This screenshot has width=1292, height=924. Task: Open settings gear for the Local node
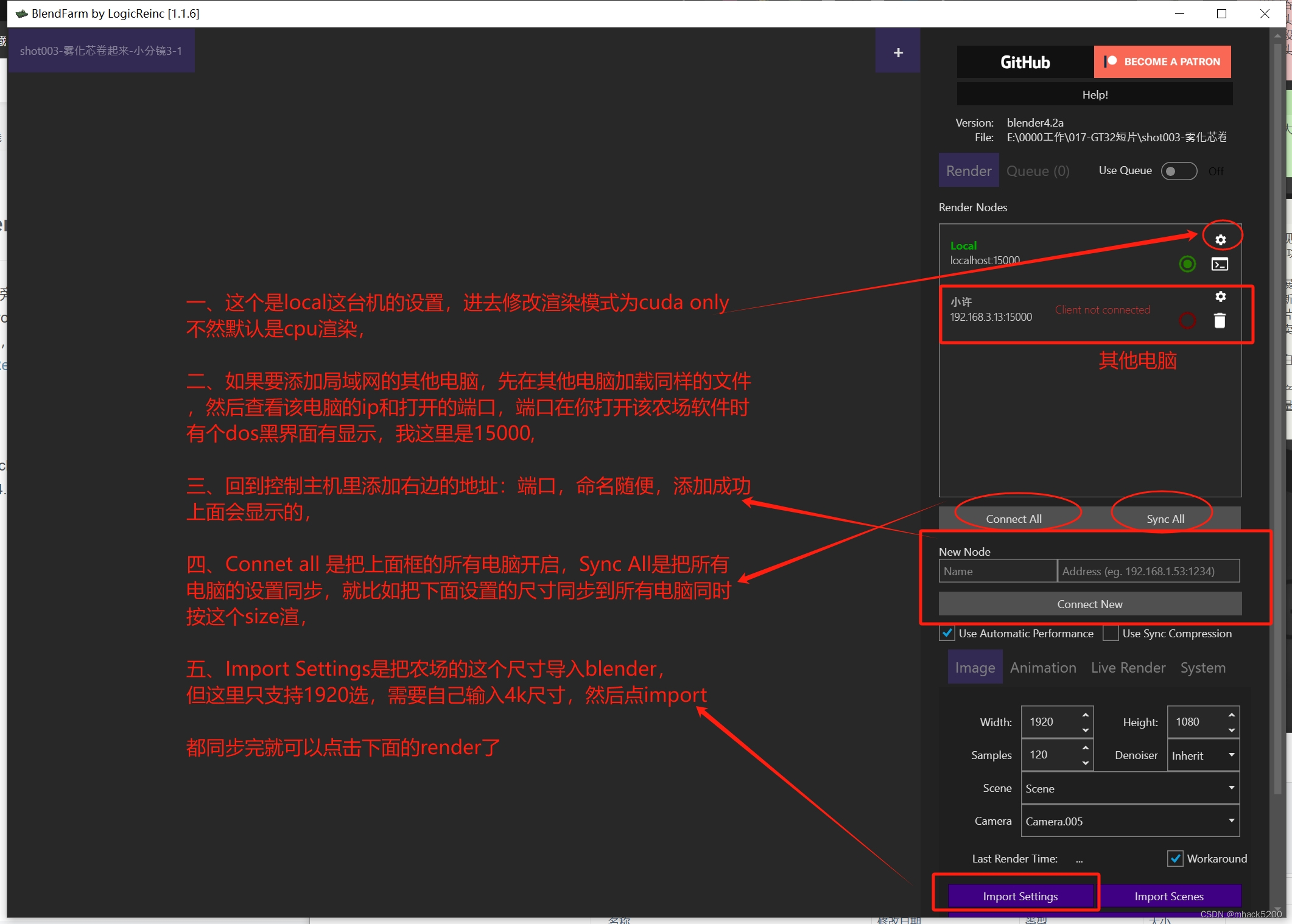(x=1221, y=239)
